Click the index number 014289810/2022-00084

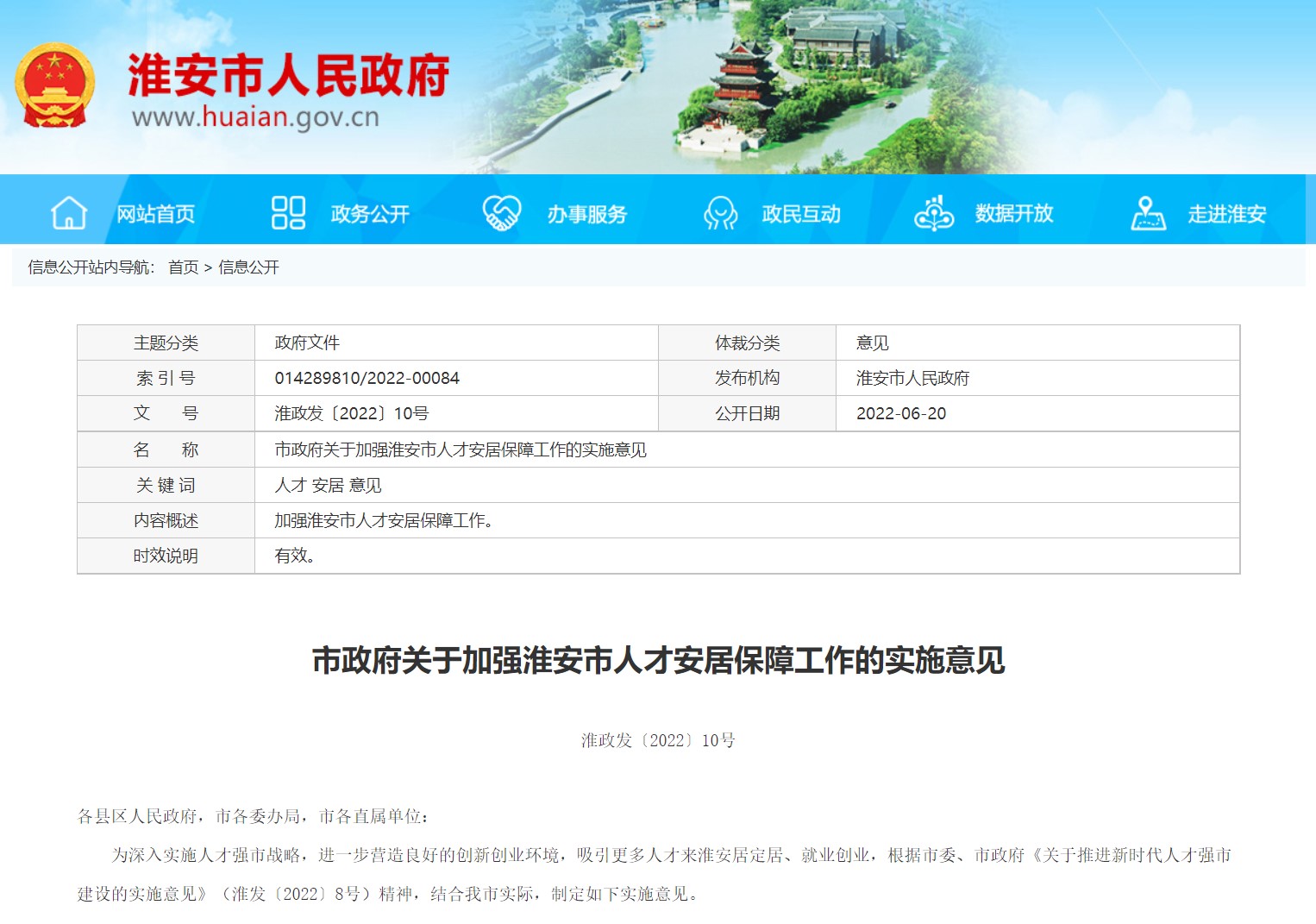click(367, 378)
